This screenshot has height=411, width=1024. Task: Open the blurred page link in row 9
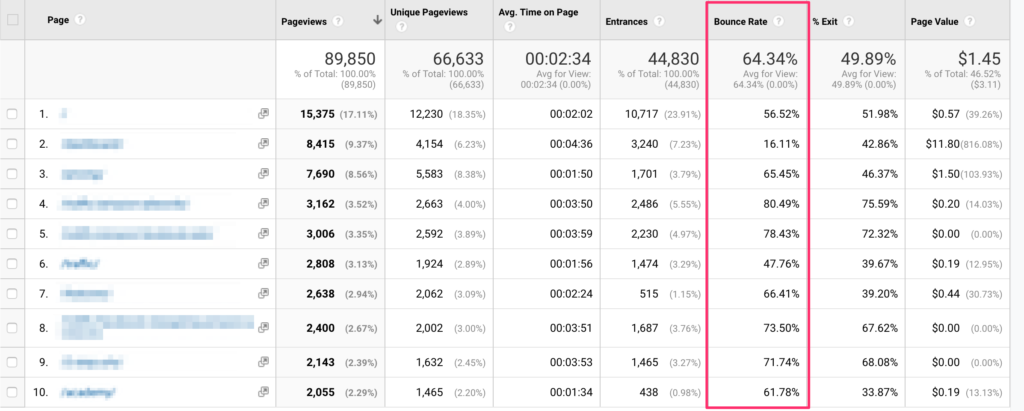coord(92,361)
